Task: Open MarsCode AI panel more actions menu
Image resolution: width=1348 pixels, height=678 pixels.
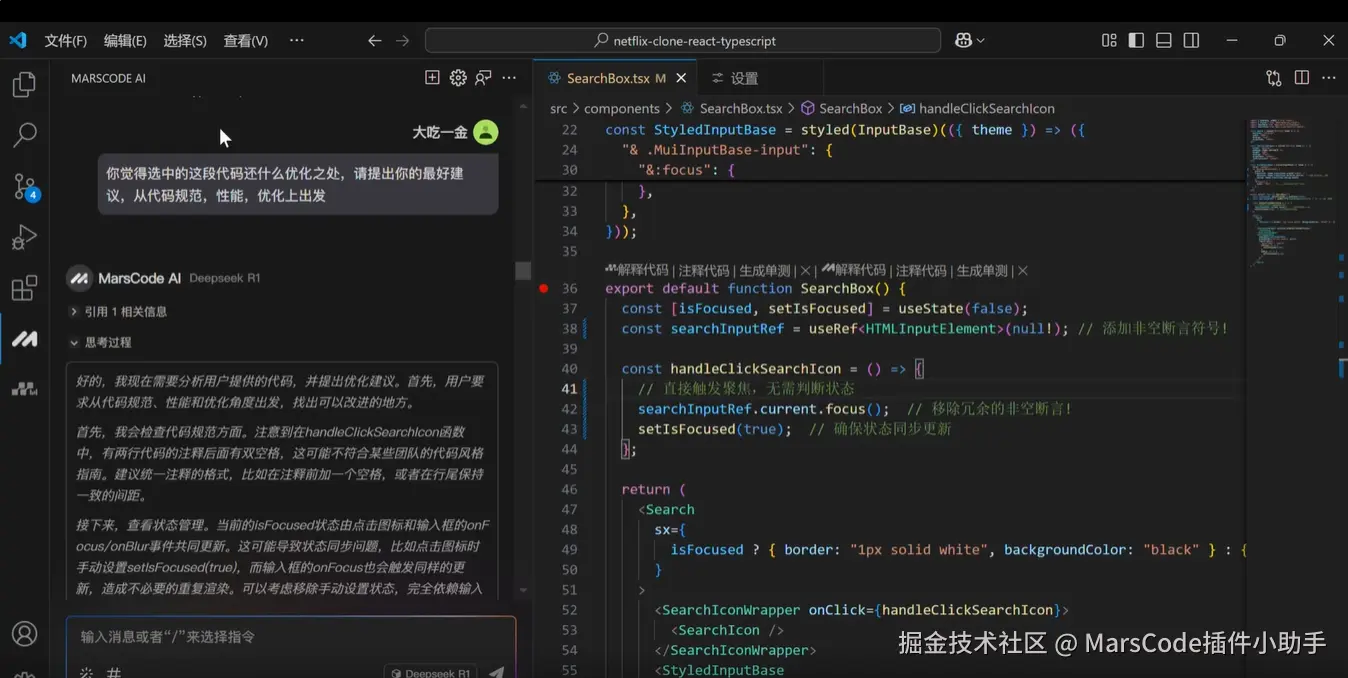Action: [509, 78]
